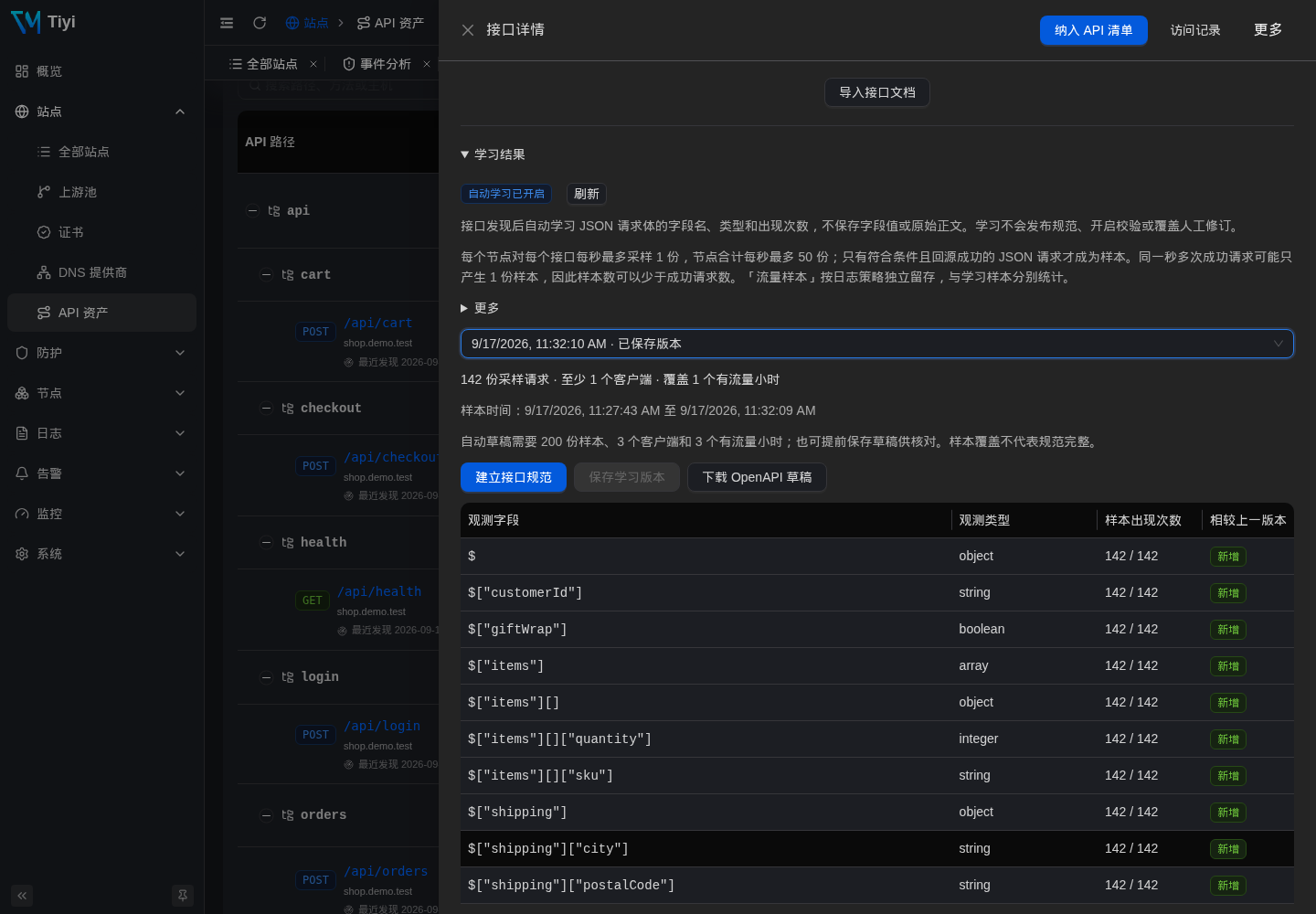The height and width of the screenshot is (914, 1316).
Task: Collapse the login tree node
Action: 267,676
